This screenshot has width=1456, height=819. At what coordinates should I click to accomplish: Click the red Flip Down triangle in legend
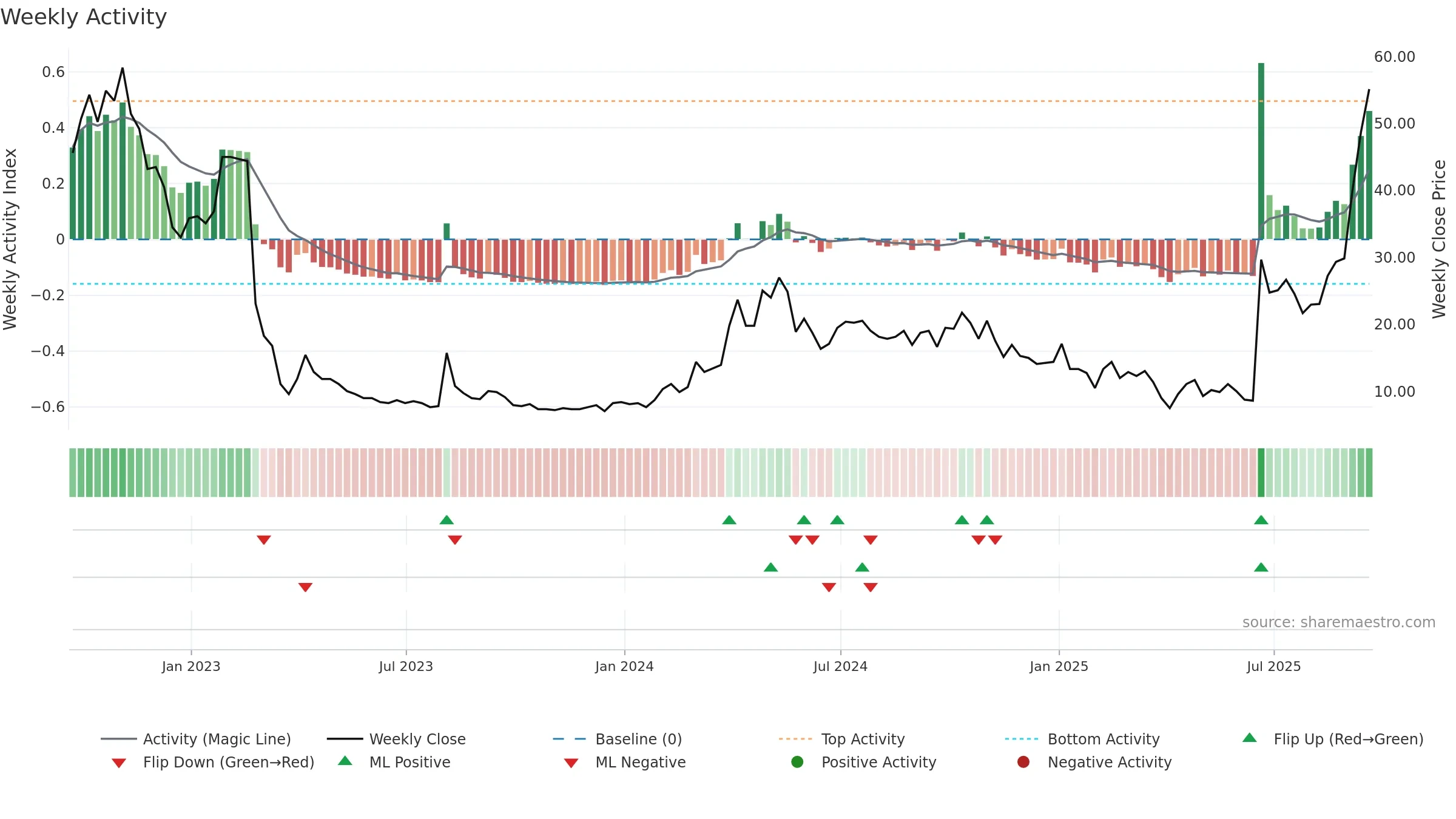pos(119,763)
